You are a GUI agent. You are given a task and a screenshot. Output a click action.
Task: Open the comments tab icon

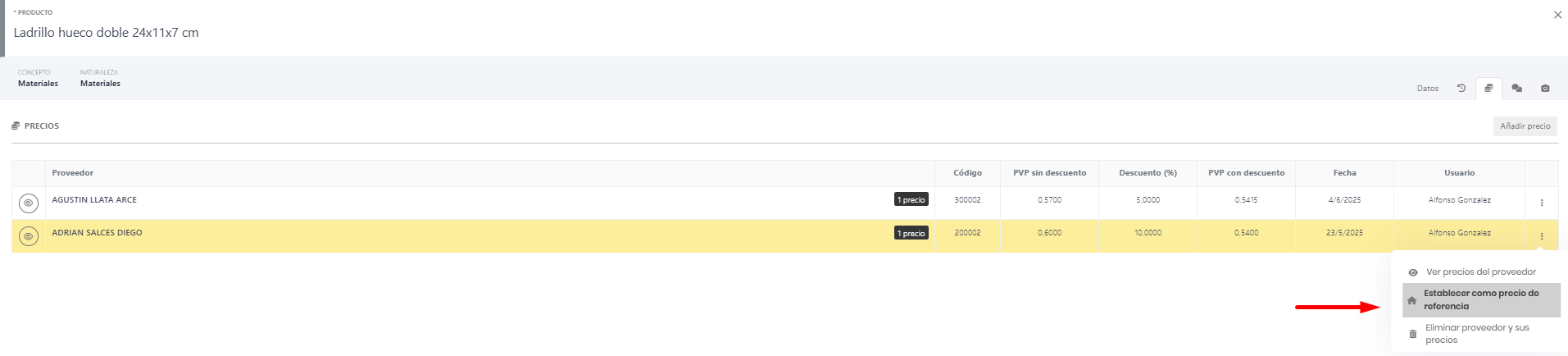coord(1516,89)
